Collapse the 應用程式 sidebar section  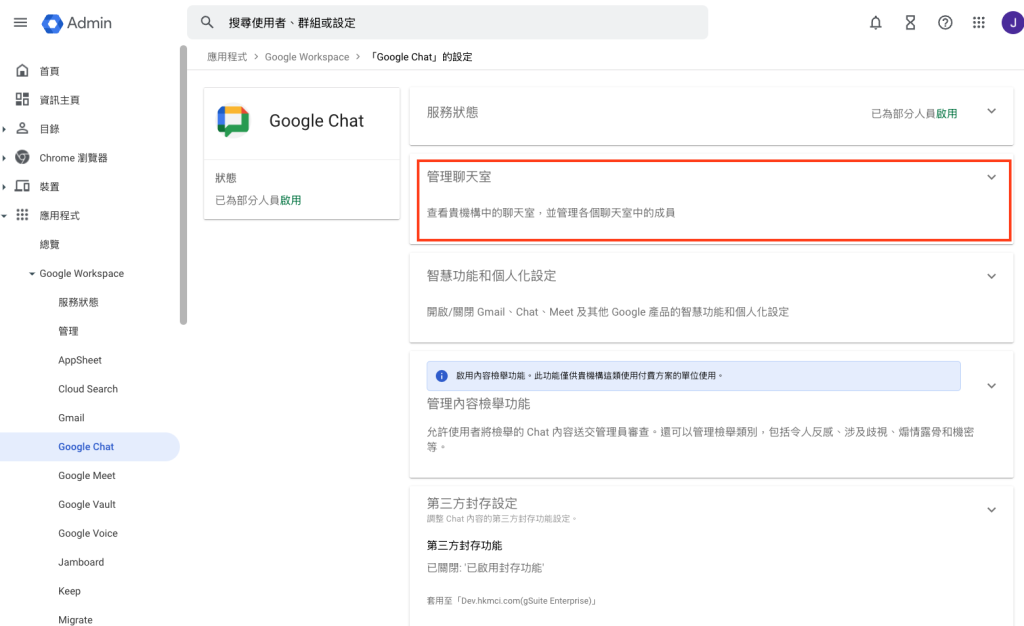tap(4, 215)
